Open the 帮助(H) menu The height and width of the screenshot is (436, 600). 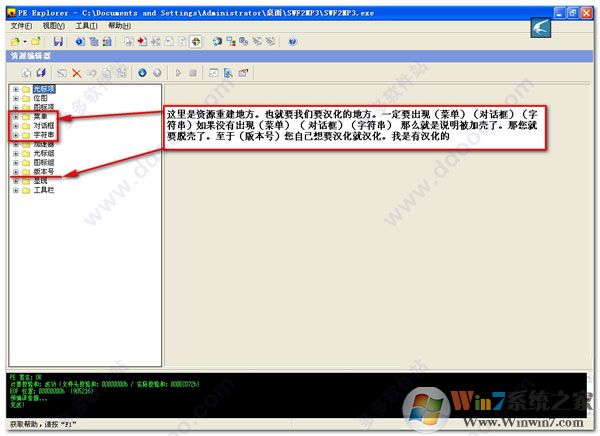[118, 25]
